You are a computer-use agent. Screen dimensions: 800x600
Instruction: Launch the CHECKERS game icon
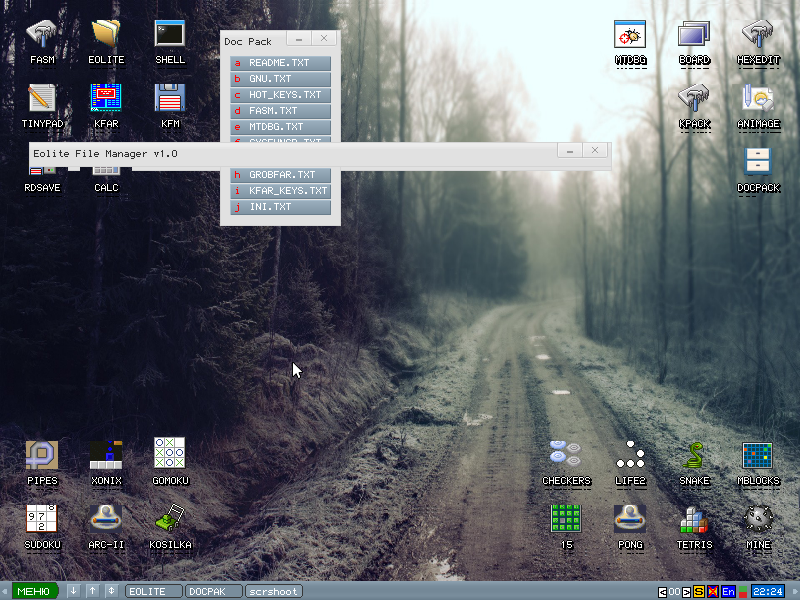pyautogui.click(x=566, y=457)
